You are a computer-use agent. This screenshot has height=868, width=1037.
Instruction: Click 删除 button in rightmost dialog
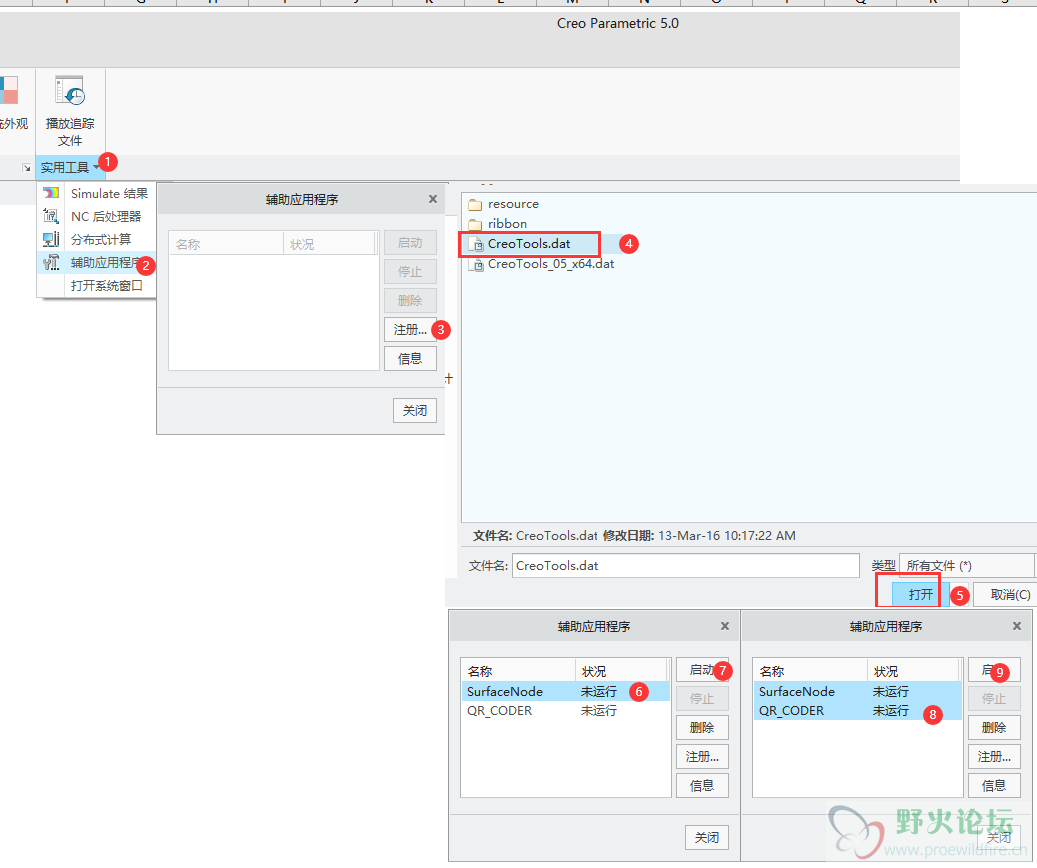tap(994, 728)
